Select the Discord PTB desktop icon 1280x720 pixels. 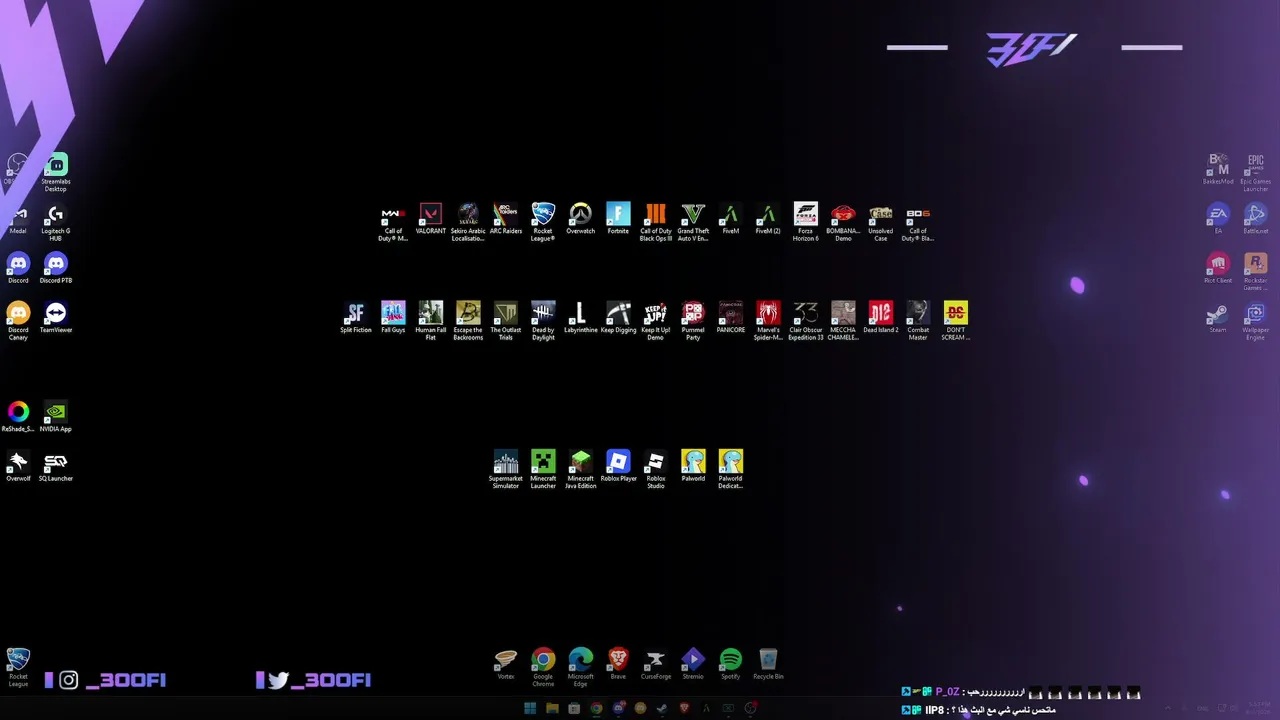click(56, 269)
